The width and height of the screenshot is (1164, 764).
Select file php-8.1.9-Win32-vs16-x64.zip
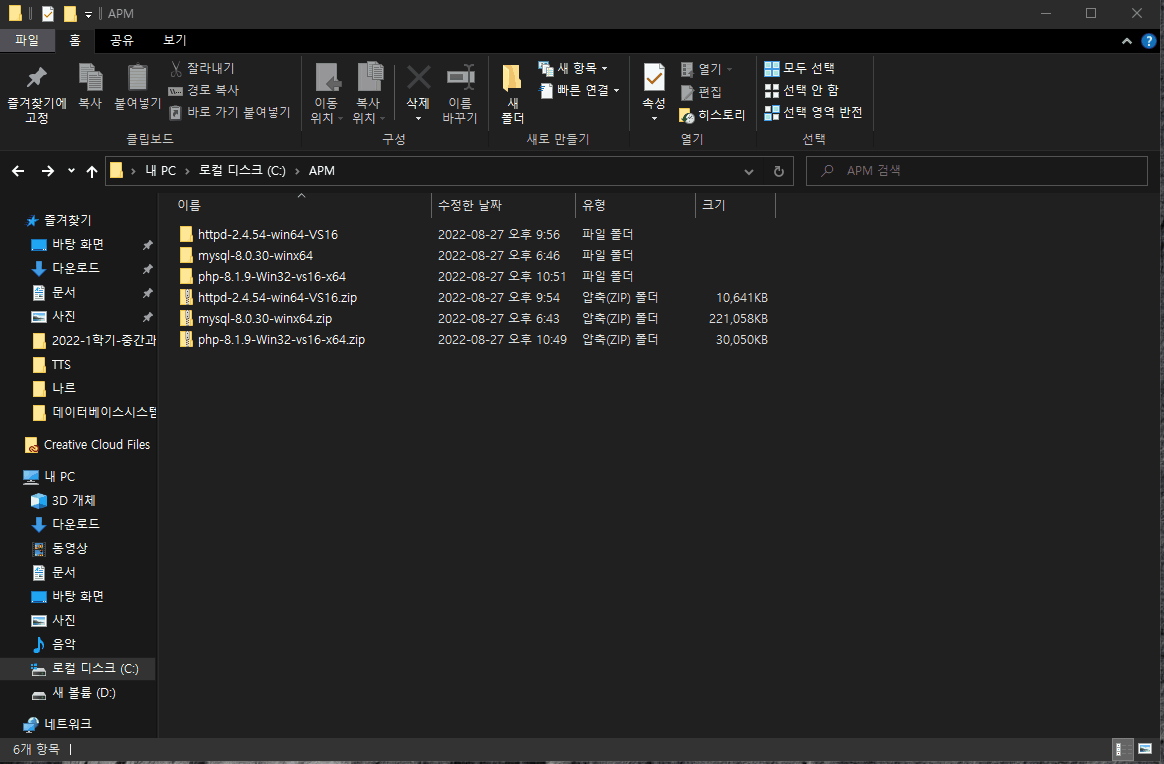pos(281,339)
